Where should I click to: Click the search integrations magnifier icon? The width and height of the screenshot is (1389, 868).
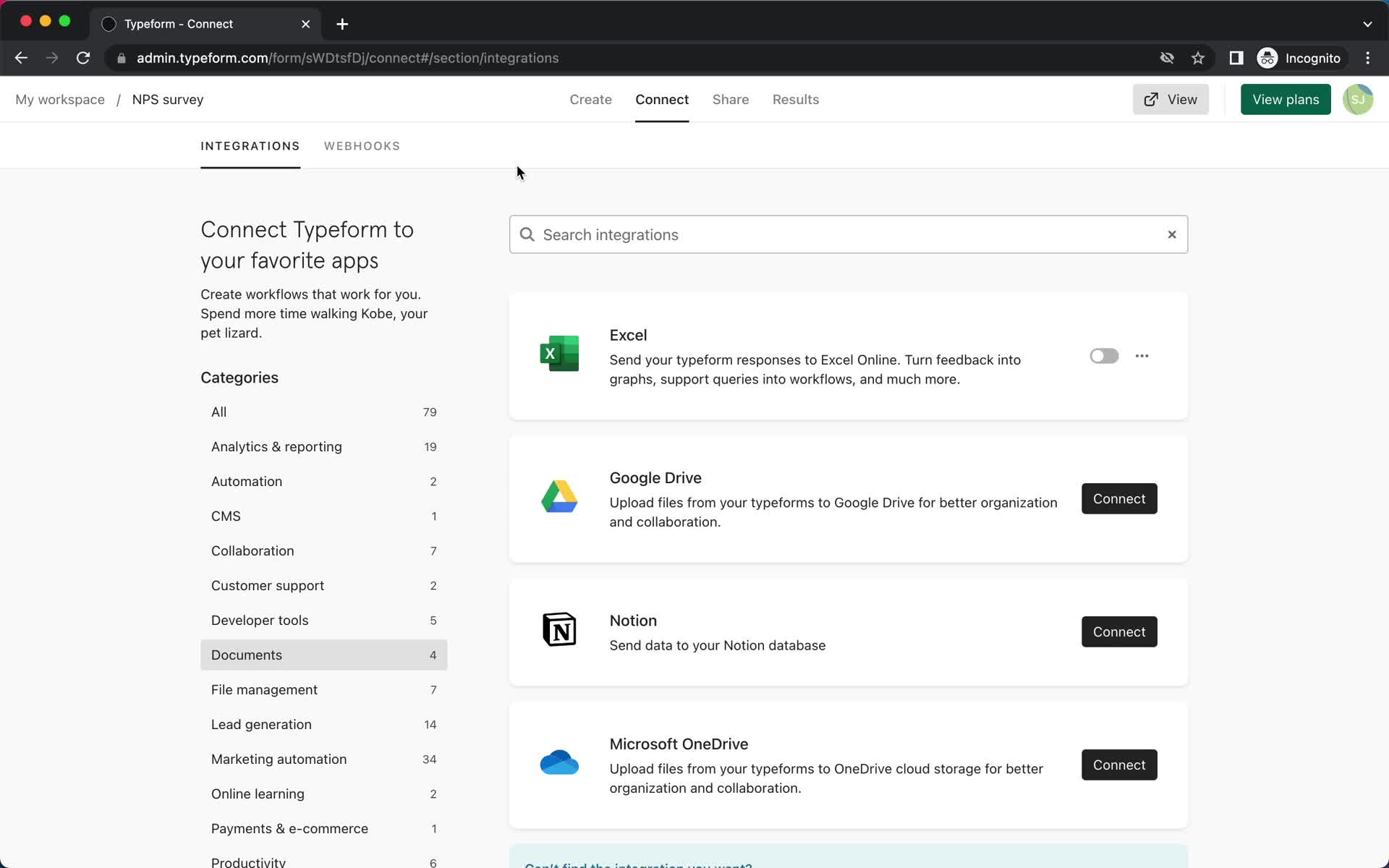528,234
